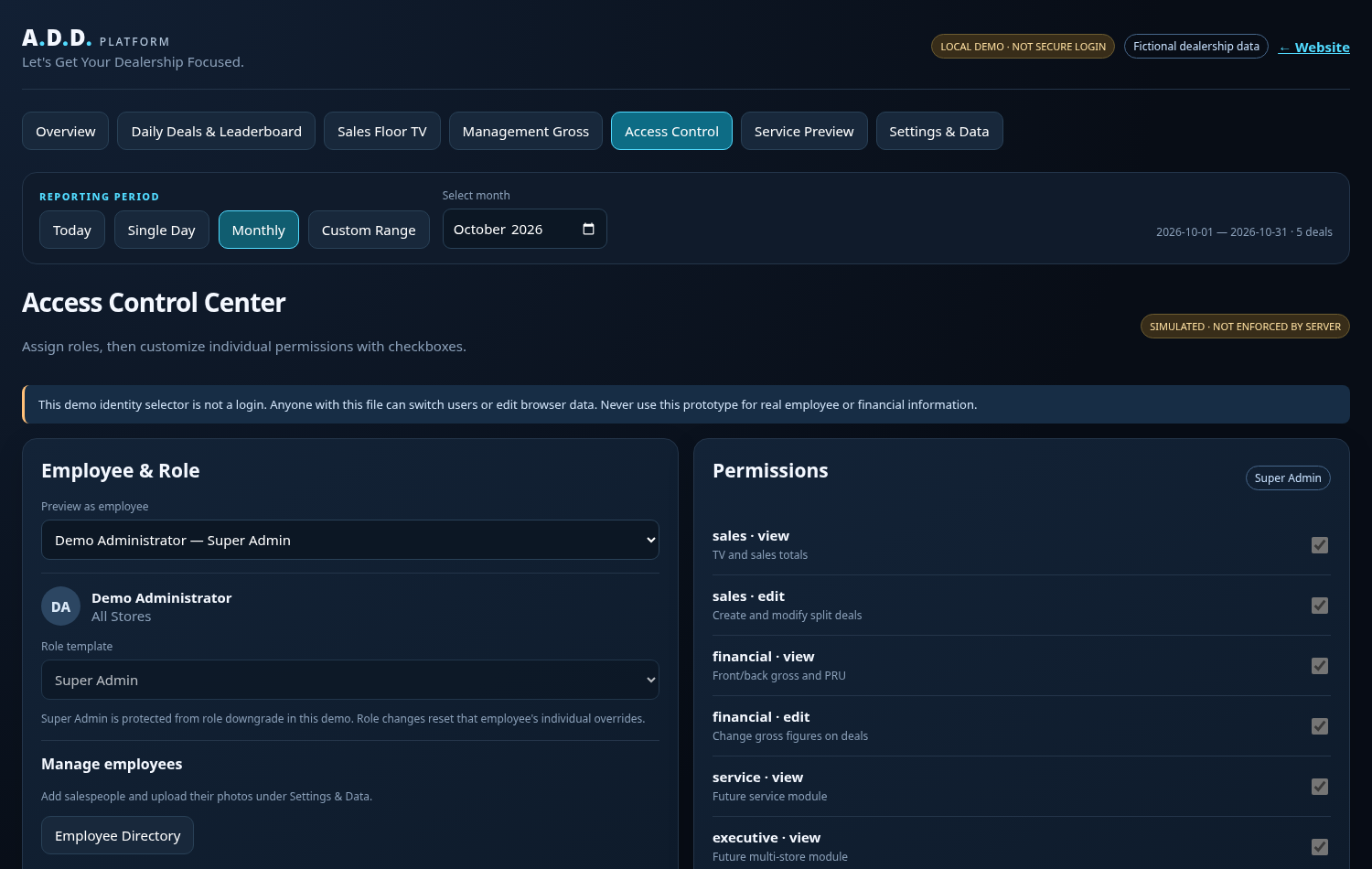The width and height of the screenshot is (1372, 869).
Task: Click the A.D.D. Platform logo text
Action: coord(96,38)
